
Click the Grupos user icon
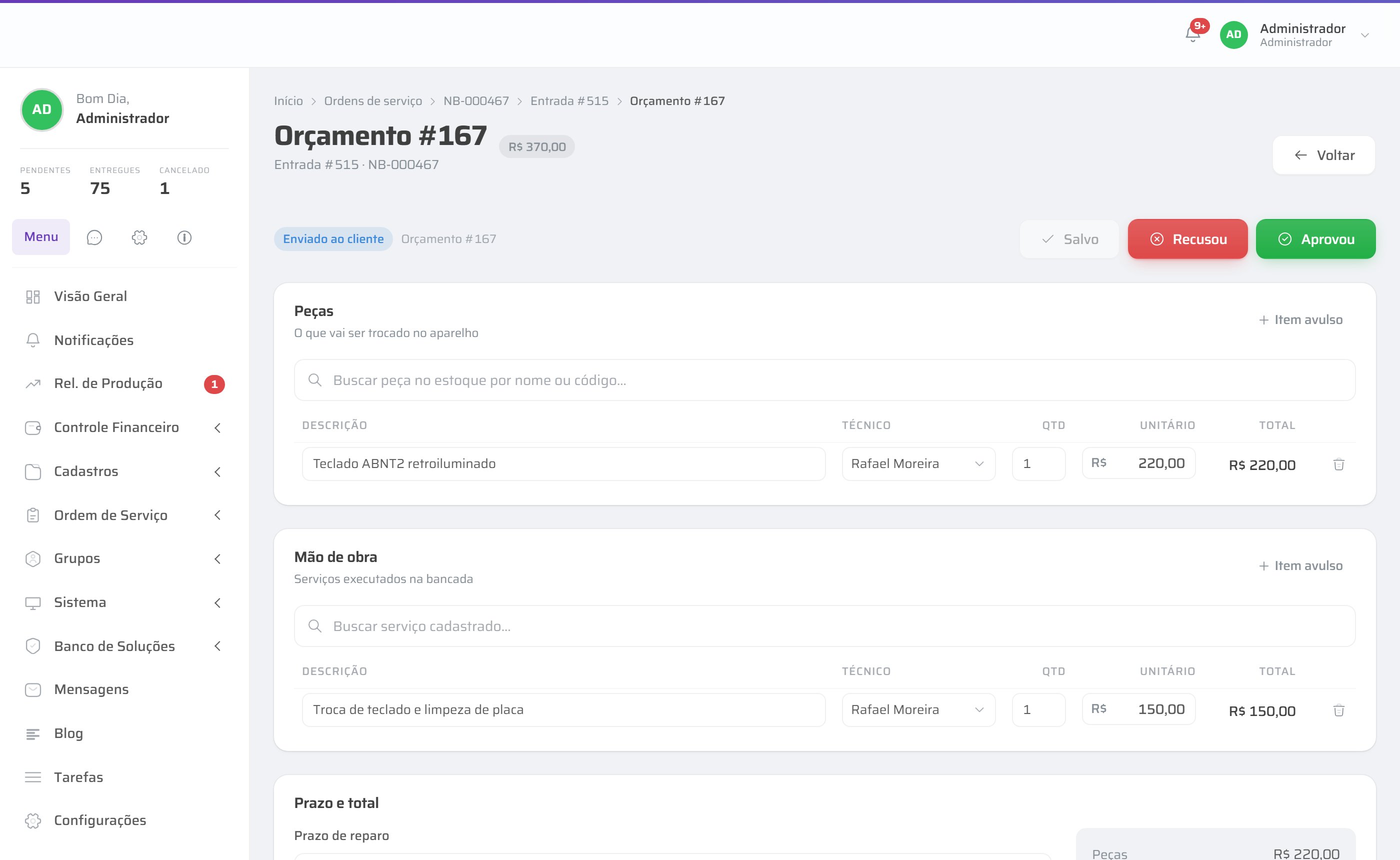point(33,559)
